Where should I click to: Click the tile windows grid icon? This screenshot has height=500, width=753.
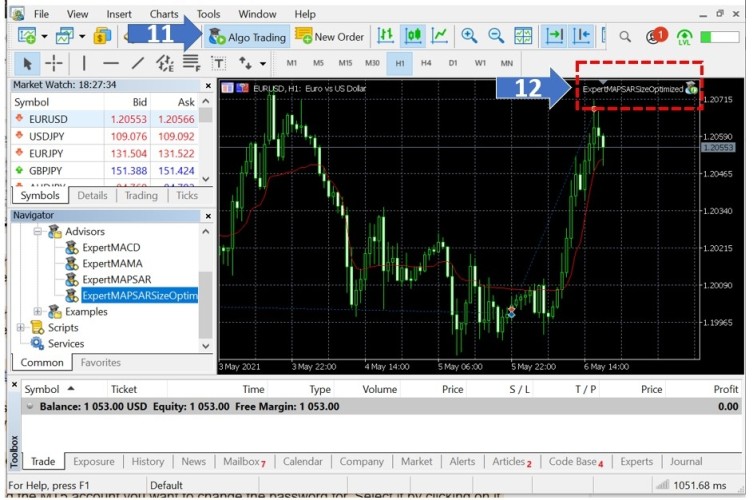[522, 37]
